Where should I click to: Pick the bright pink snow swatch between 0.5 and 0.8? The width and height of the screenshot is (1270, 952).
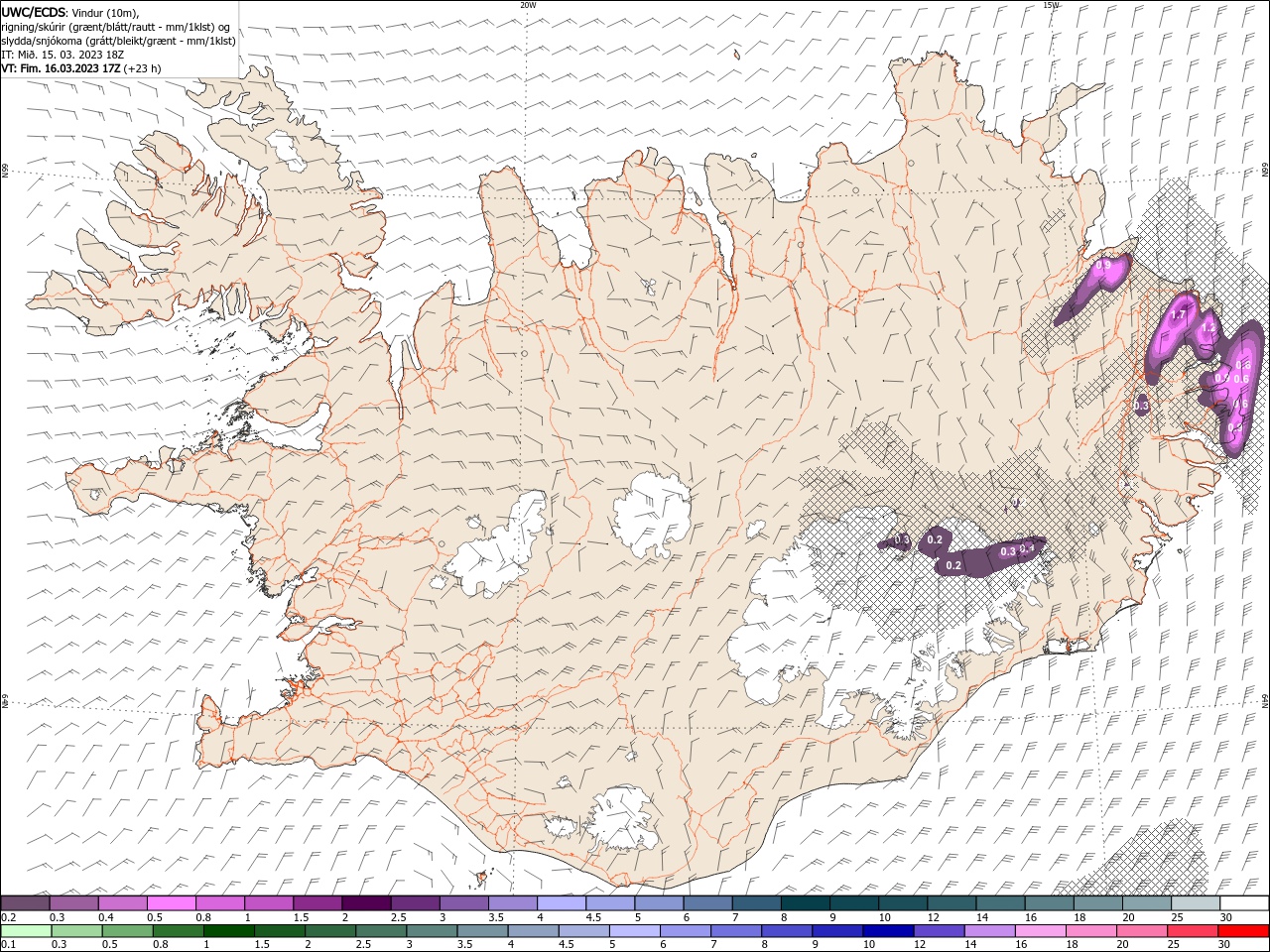tap(171, 903)
